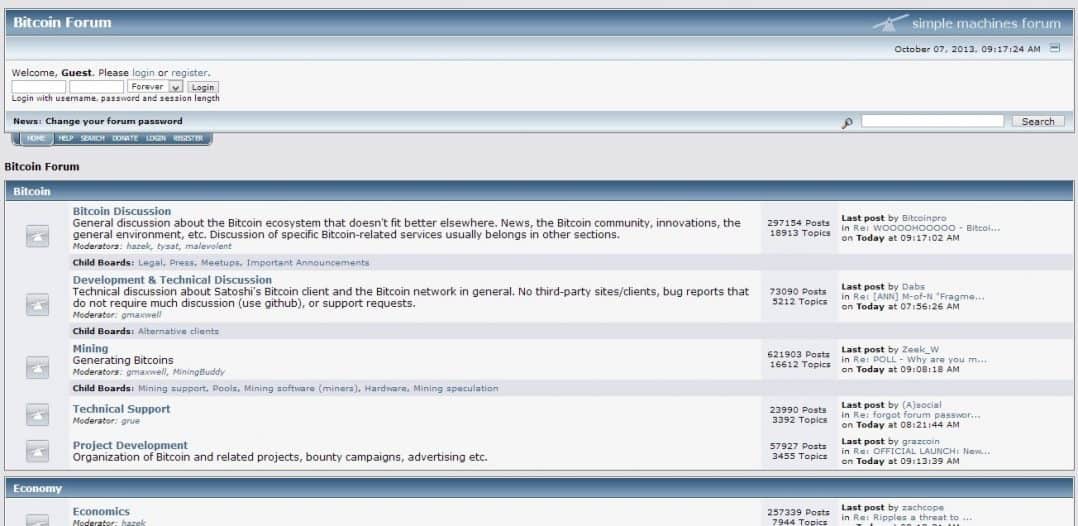
Task: Click the Technical Support board status icon
Action: pyautogui.click(x=37, y=414)
